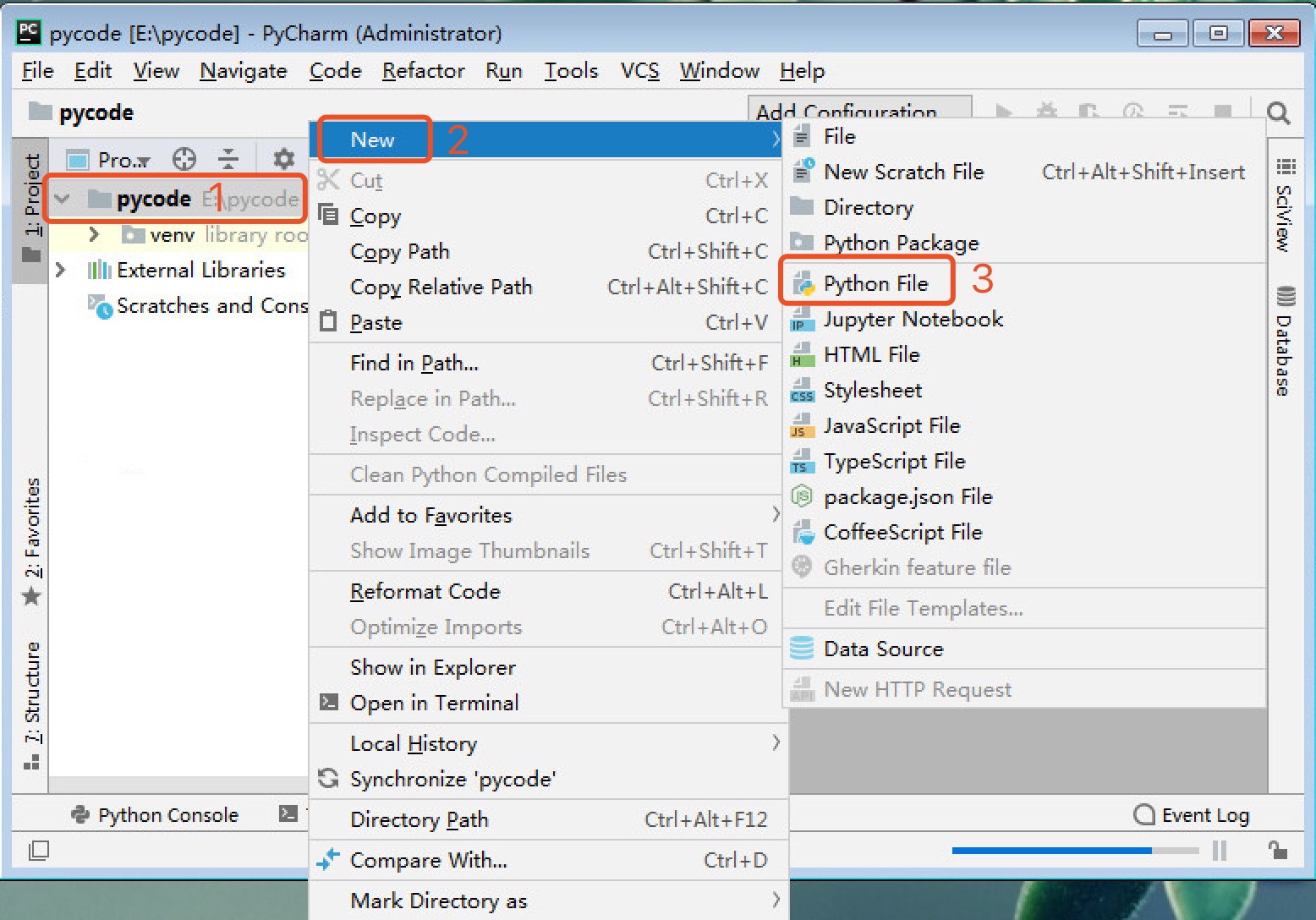Click the lock icon in status bar
This screenshot has height=920, width=1316.
click(x=1278, y=850)
